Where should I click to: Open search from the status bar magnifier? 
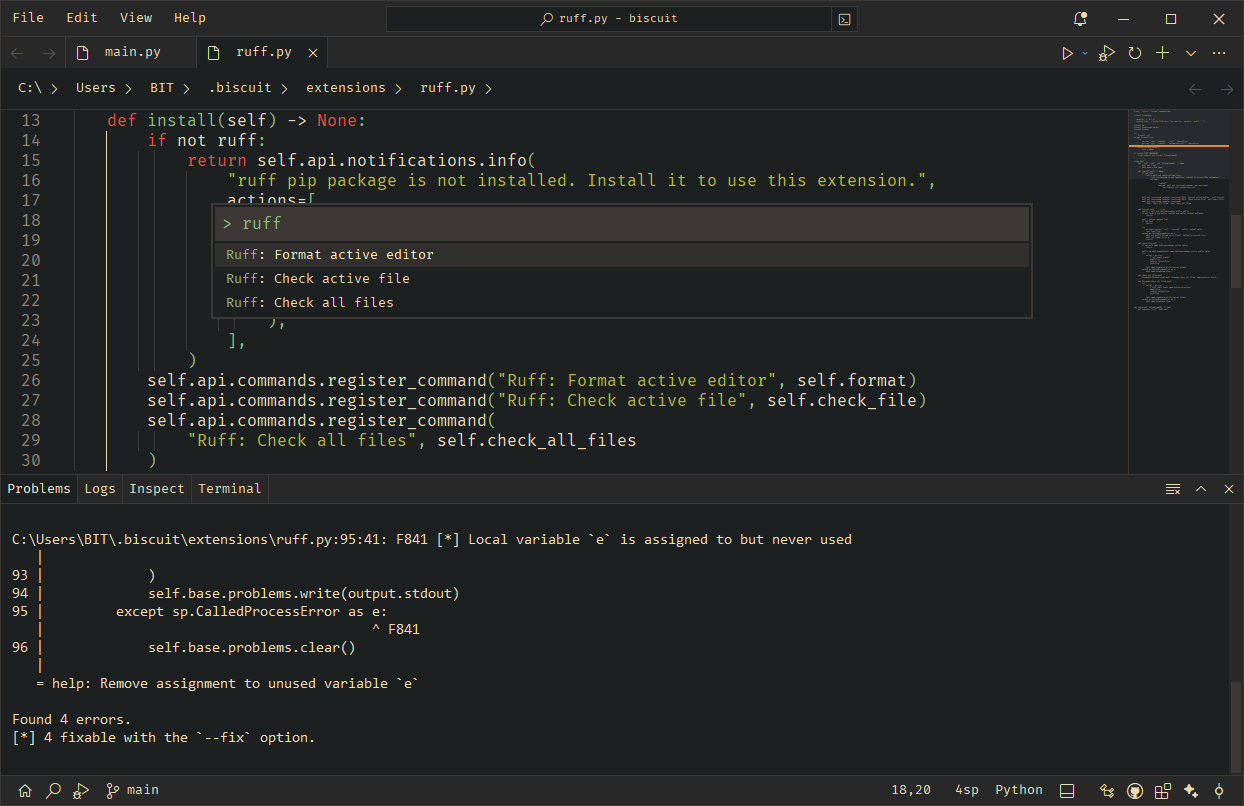click(x=54, y=790)
